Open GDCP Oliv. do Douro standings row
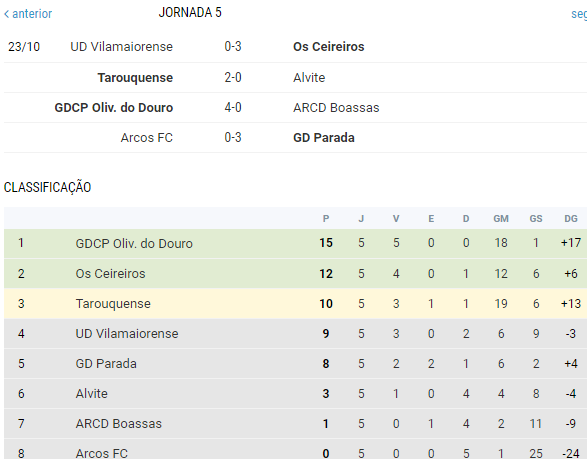 295,243
